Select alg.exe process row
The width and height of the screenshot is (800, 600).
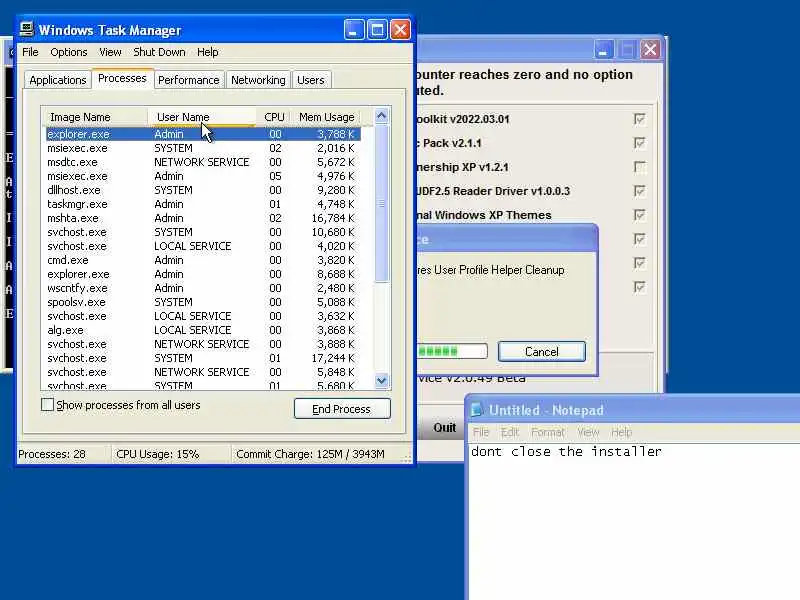click(x=201, y=330)
